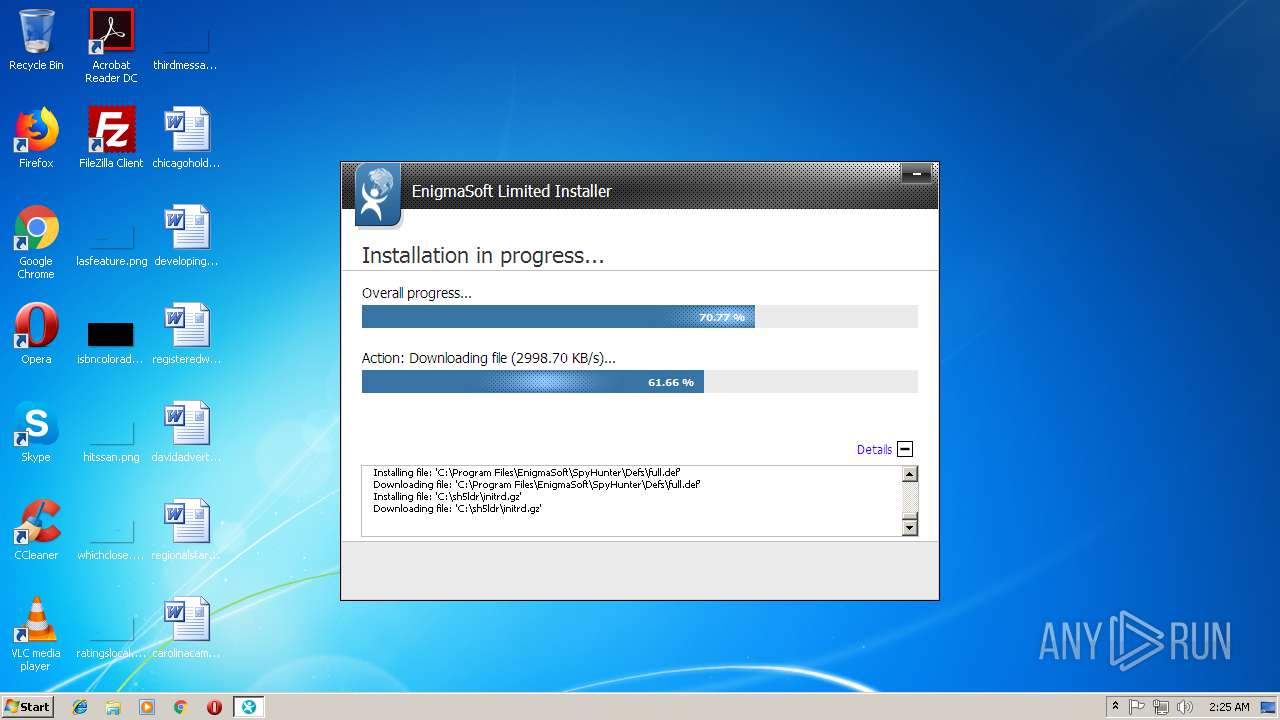
Task: Minimize the EnigmaSoft Limited Installer window
Action: tap(916, 174)
